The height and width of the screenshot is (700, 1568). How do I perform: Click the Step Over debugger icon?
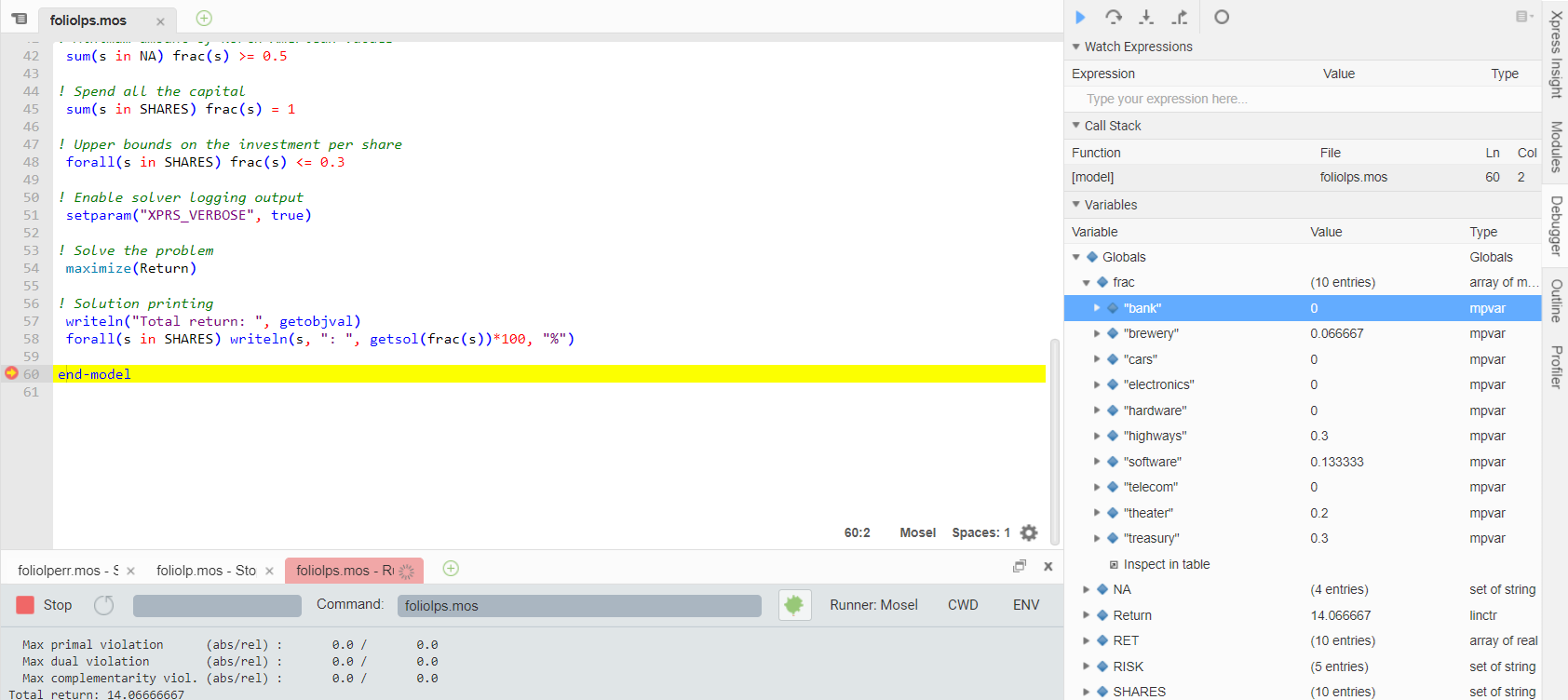click(1113, 17)
